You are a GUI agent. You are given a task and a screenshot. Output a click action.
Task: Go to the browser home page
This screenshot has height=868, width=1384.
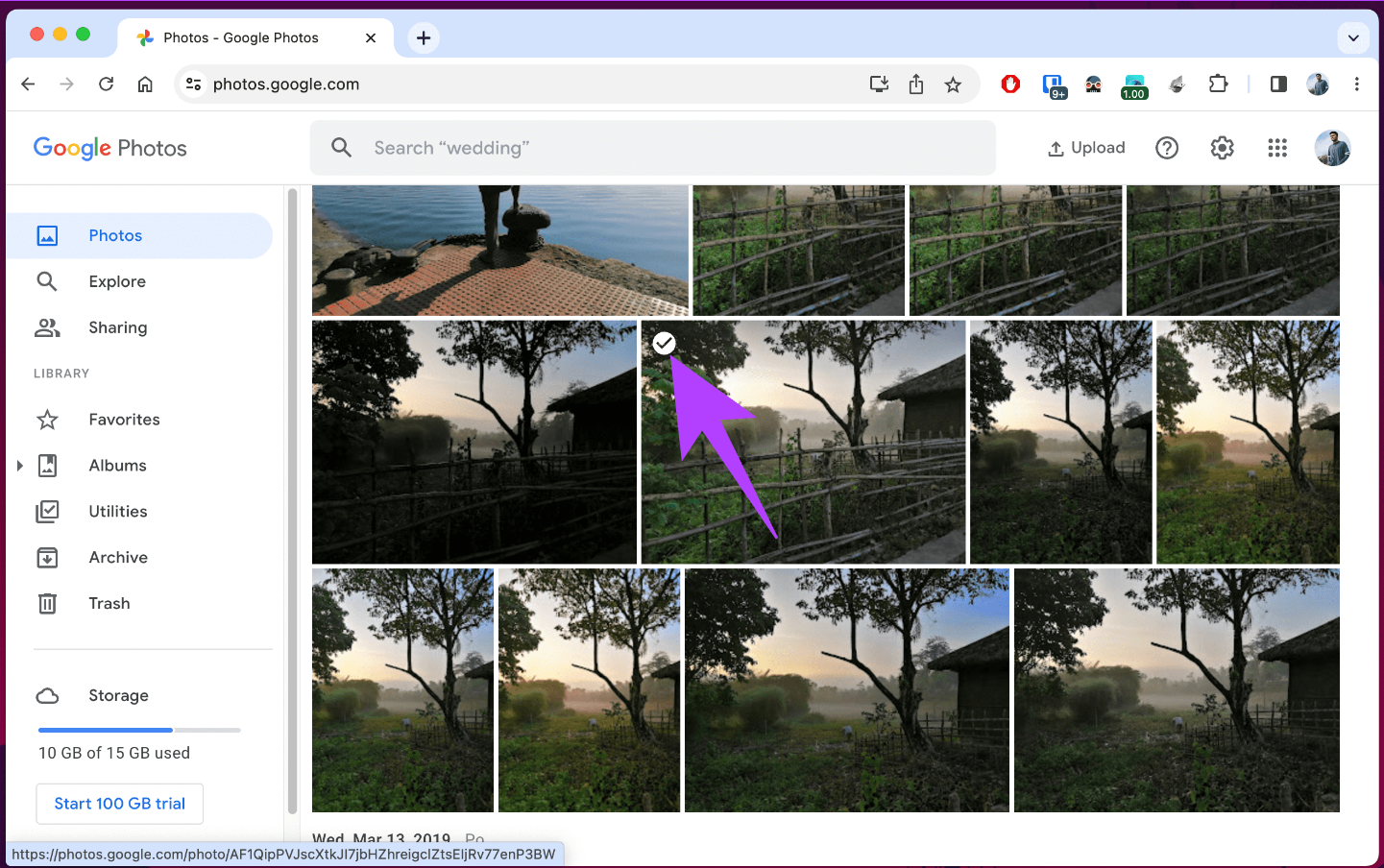tap(145, 84)
